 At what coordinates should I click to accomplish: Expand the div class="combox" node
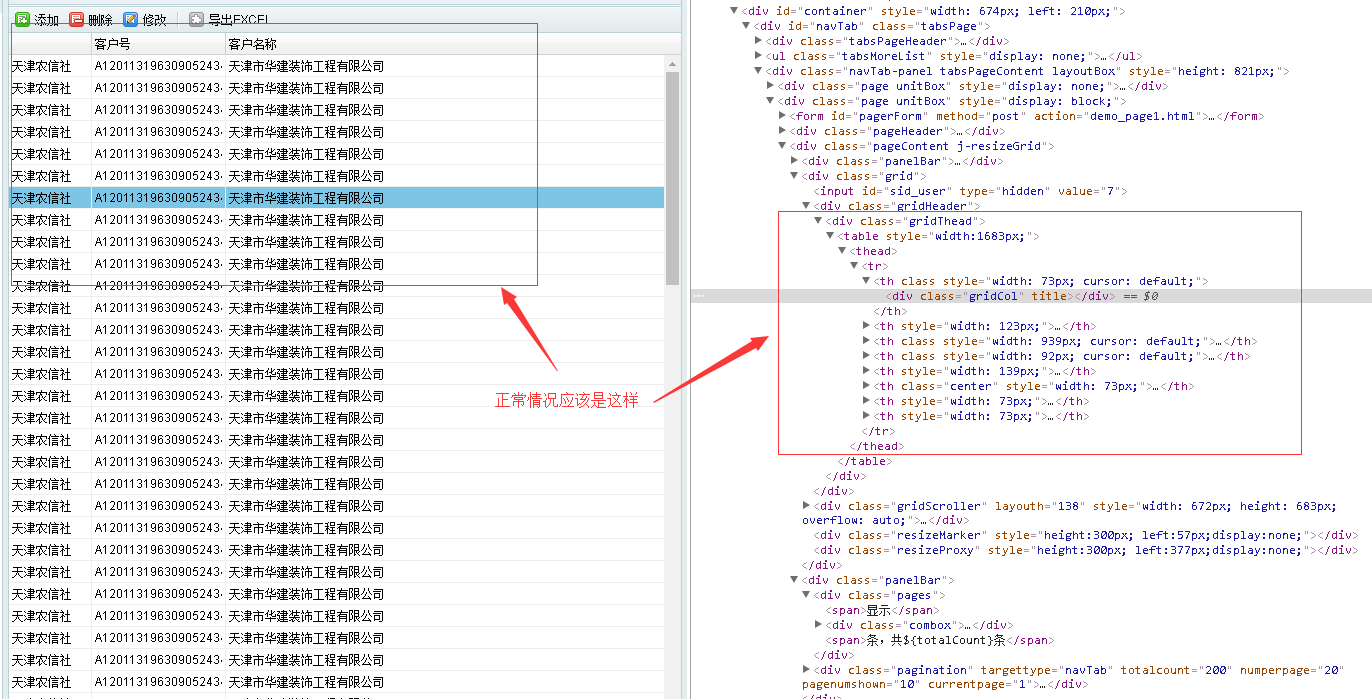point(818,625)
